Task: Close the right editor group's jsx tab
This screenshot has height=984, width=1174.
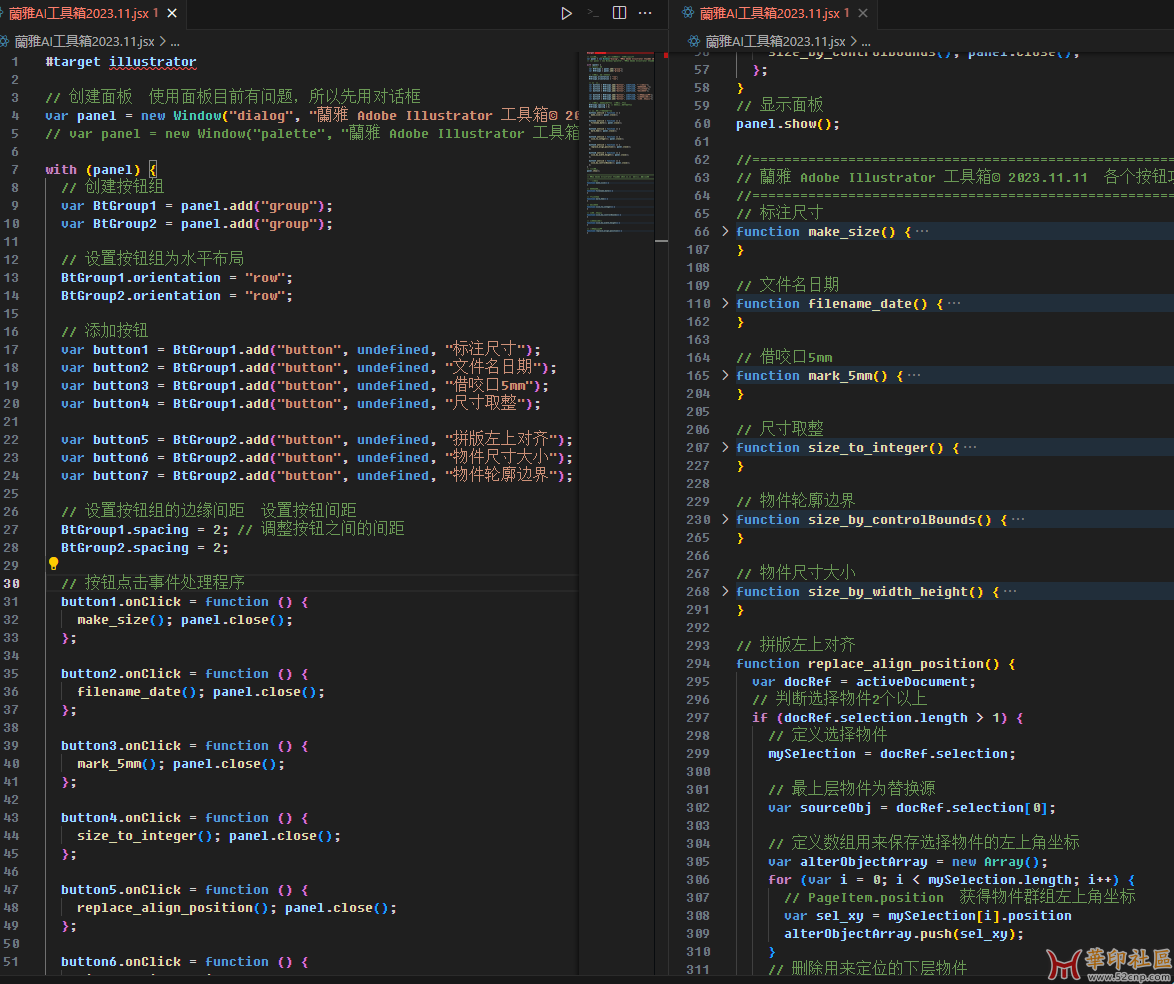Action: [x=863, y=13]
